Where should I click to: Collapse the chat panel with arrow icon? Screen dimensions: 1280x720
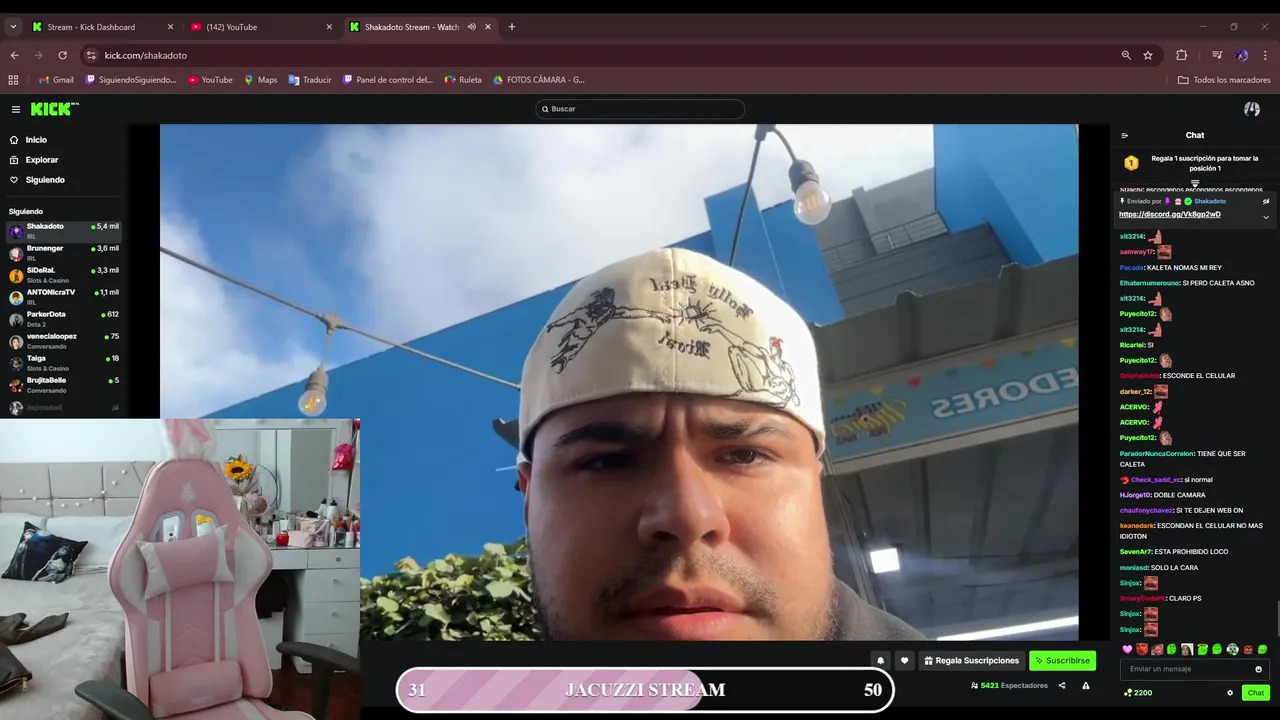pos(1125,135)
